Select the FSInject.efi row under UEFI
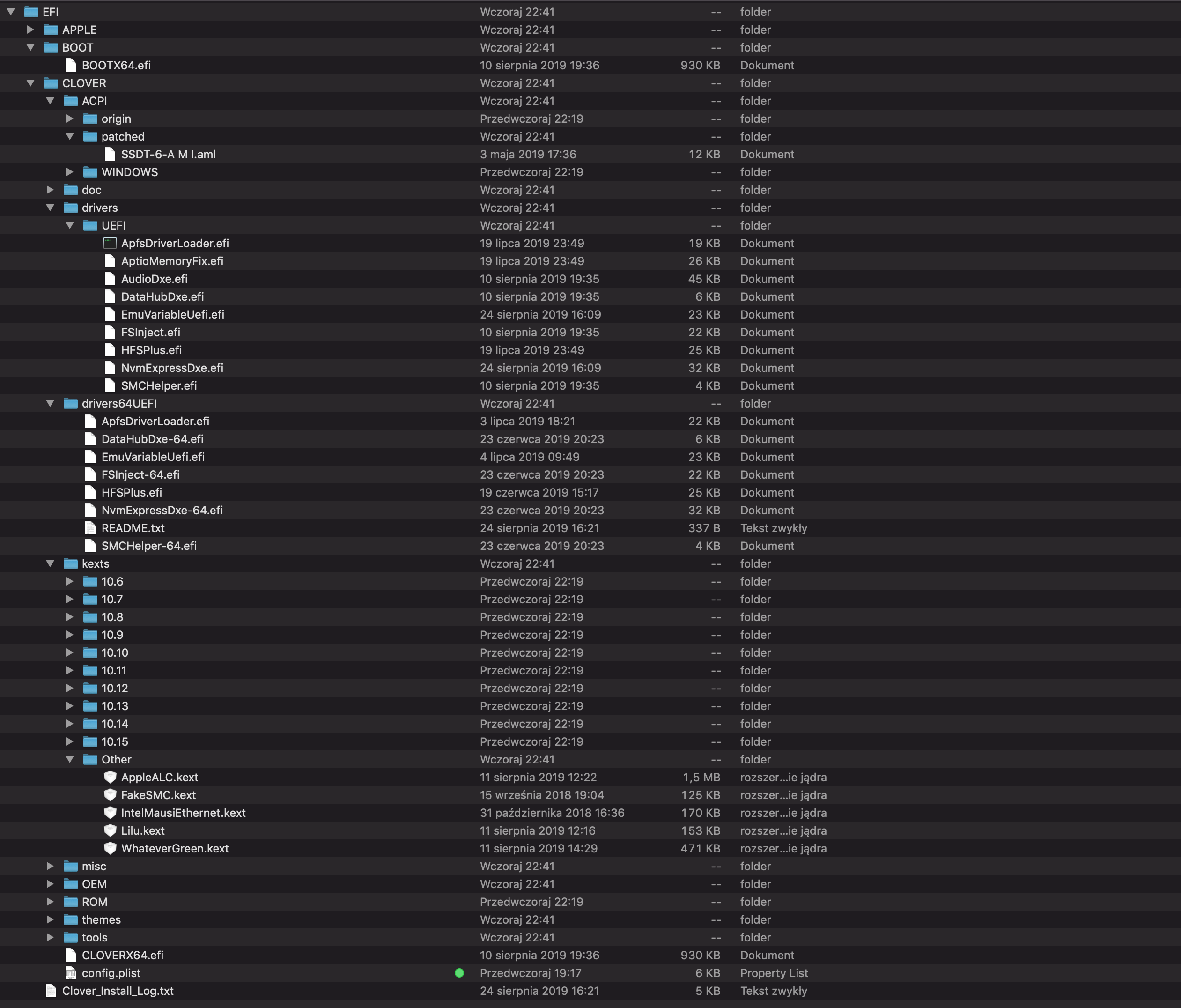 pos(590,332)
